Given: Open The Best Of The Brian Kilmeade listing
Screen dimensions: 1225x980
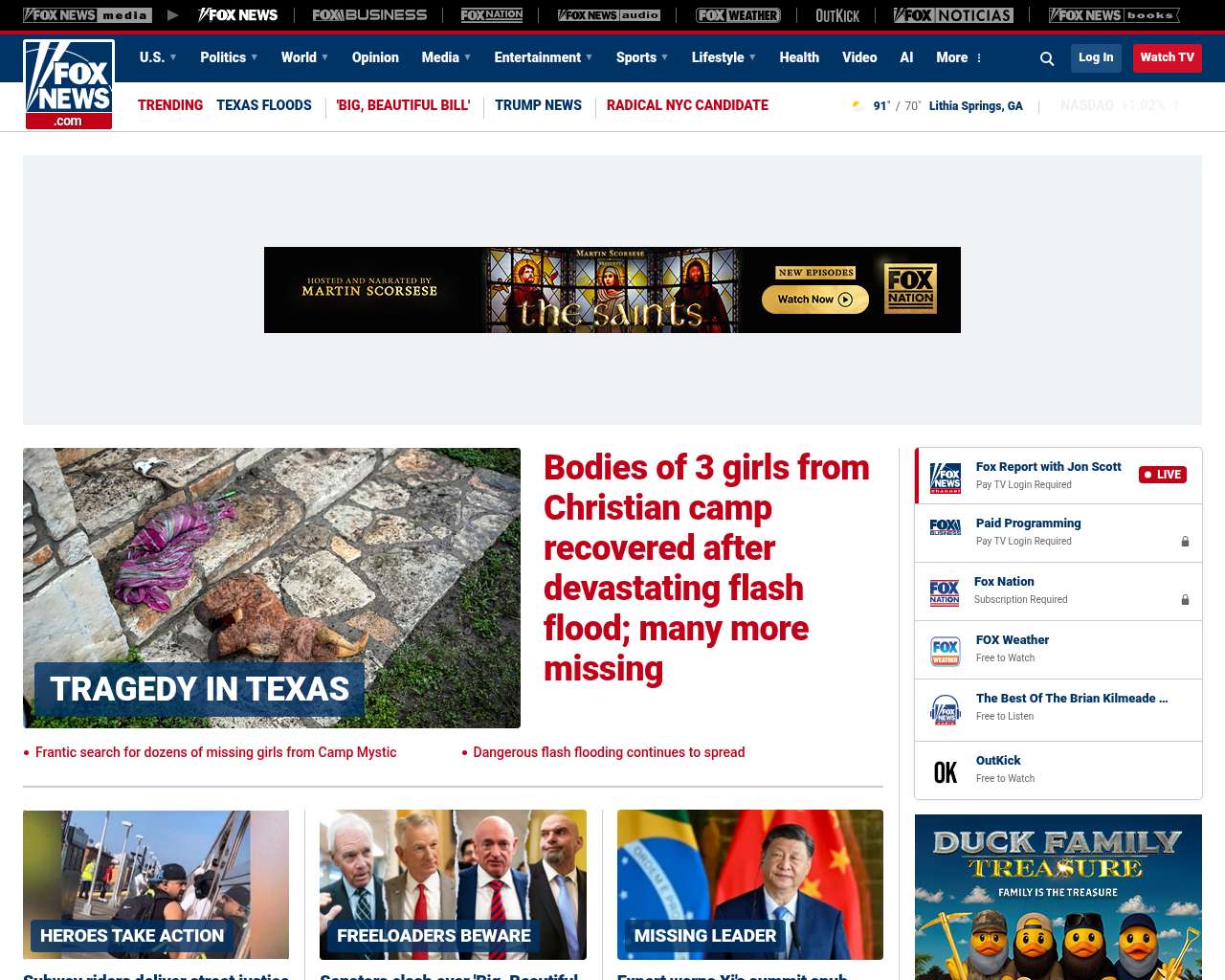Looking at the screenshot, I should (1072, 699).
